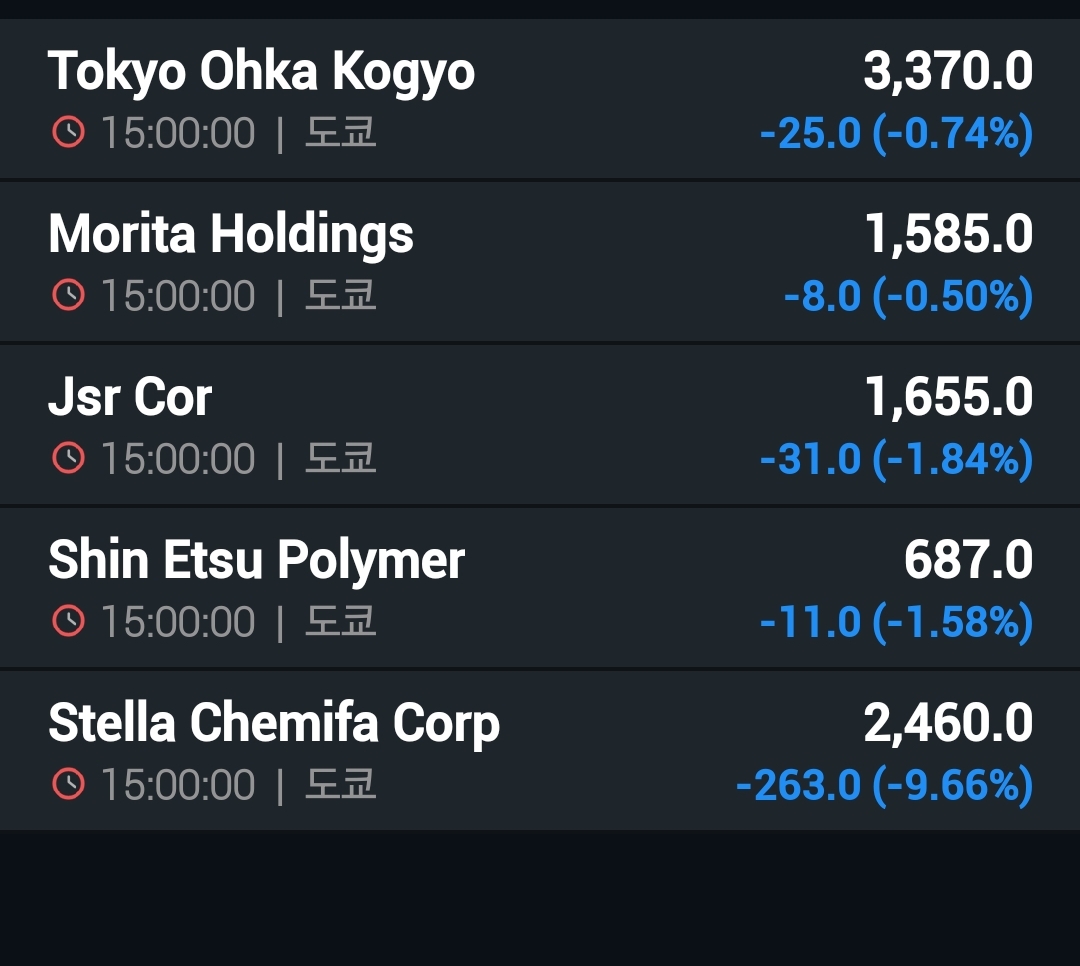The width and height of the screenshot is (1080, 966).
Task: Click the -8.0 (-0.50%) change value
Action: tap(908, 297)
